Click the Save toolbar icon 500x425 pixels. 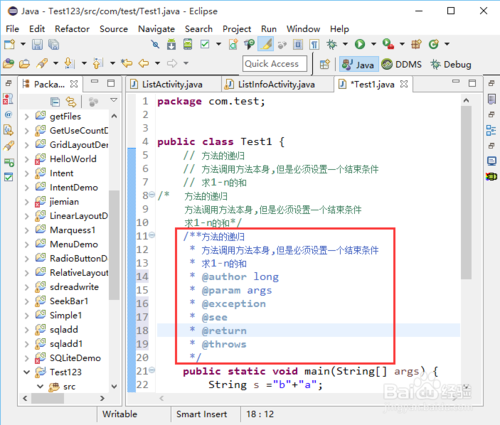point(37,44)
